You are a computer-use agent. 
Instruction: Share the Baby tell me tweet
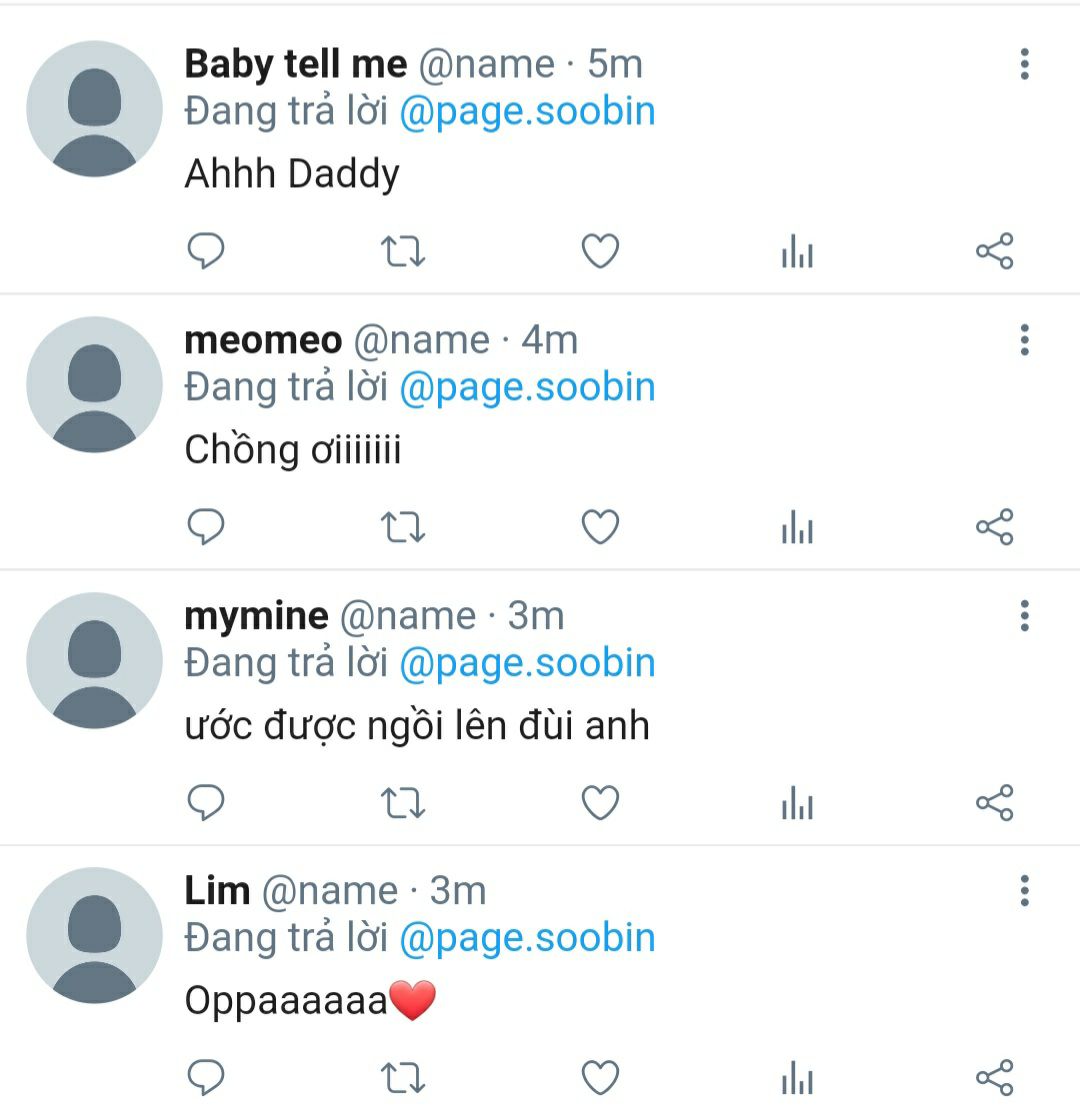(994, 251)
